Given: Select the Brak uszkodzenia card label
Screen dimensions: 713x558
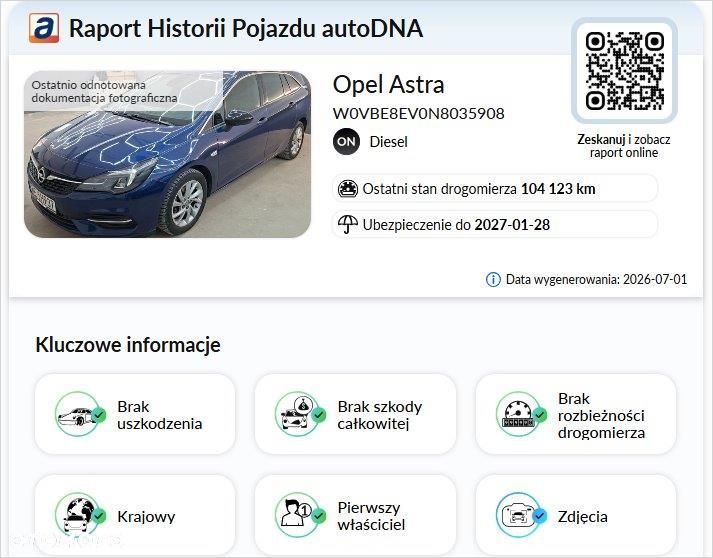Looking at the screenshot, I should [x=160, y=415].
